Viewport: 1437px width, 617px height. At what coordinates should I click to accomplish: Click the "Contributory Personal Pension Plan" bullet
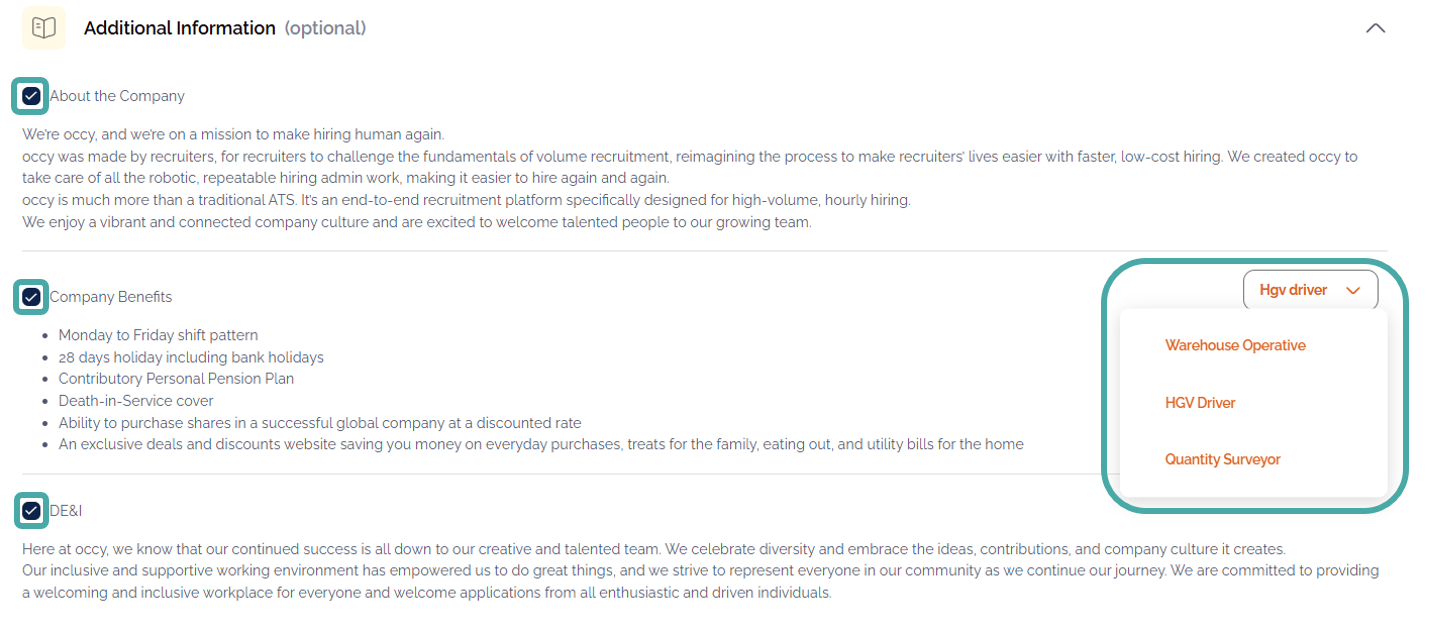click(176, 379)
